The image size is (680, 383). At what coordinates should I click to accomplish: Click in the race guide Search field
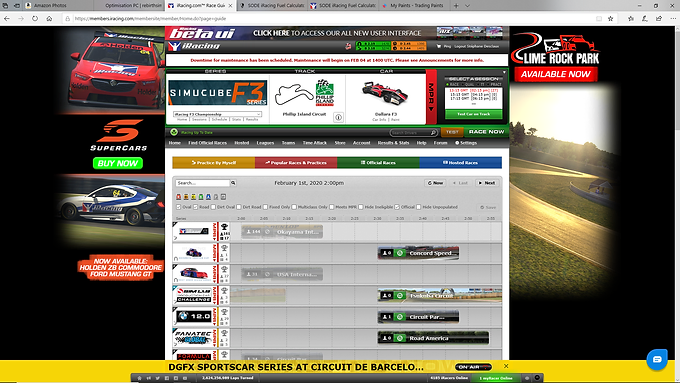point(203,183)
